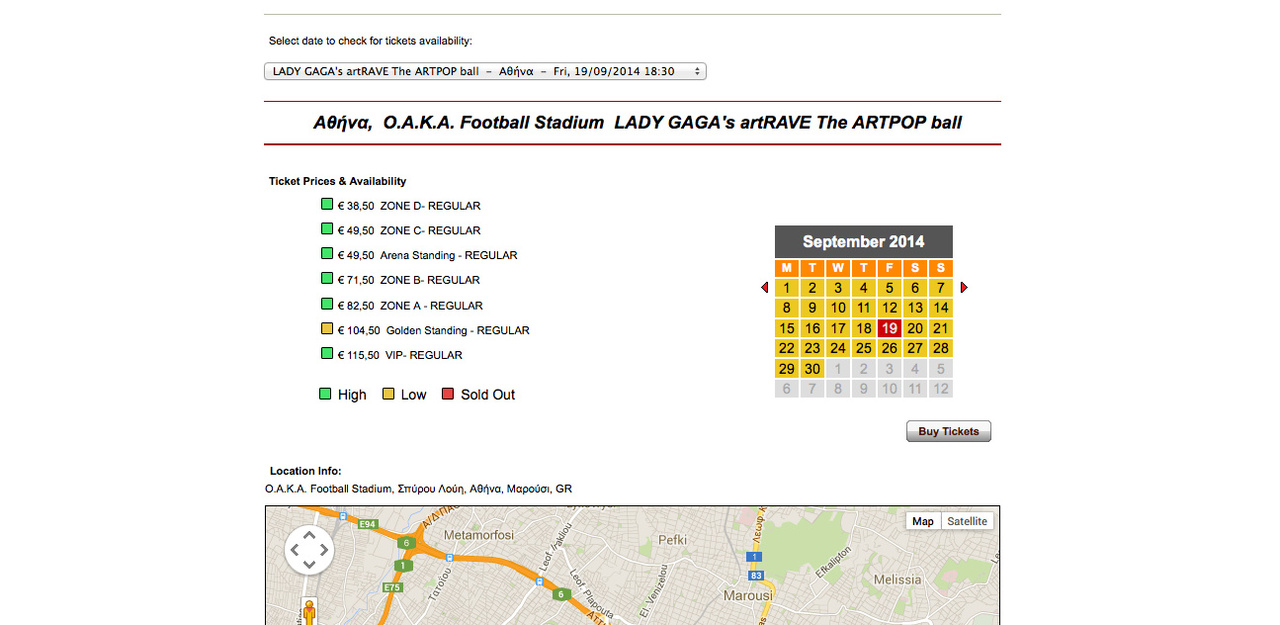
Task: Click the next month red arrow
Action: click(x=964, y=288)
